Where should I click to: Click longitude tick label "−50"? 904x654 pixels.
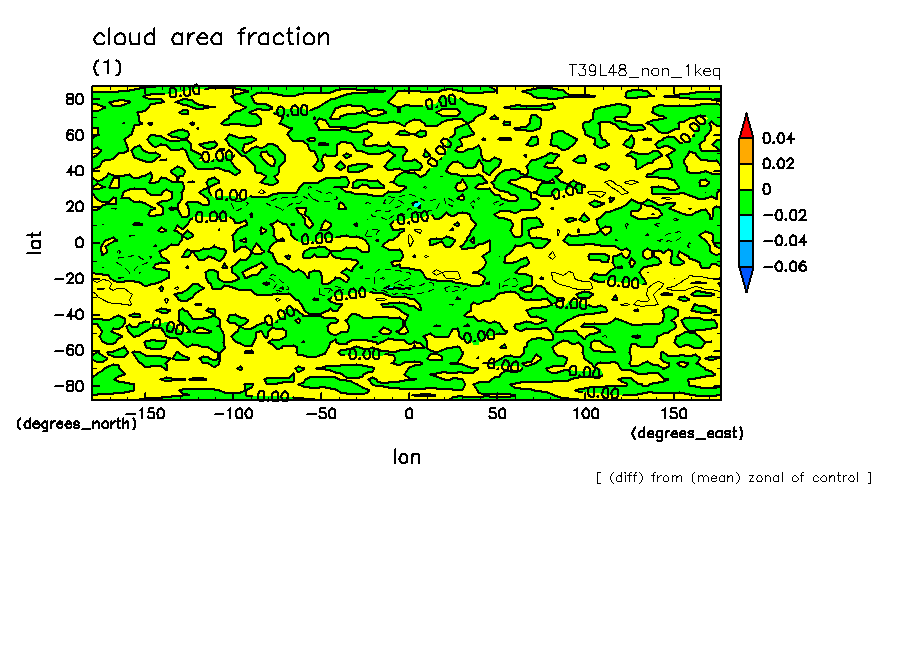321,414
